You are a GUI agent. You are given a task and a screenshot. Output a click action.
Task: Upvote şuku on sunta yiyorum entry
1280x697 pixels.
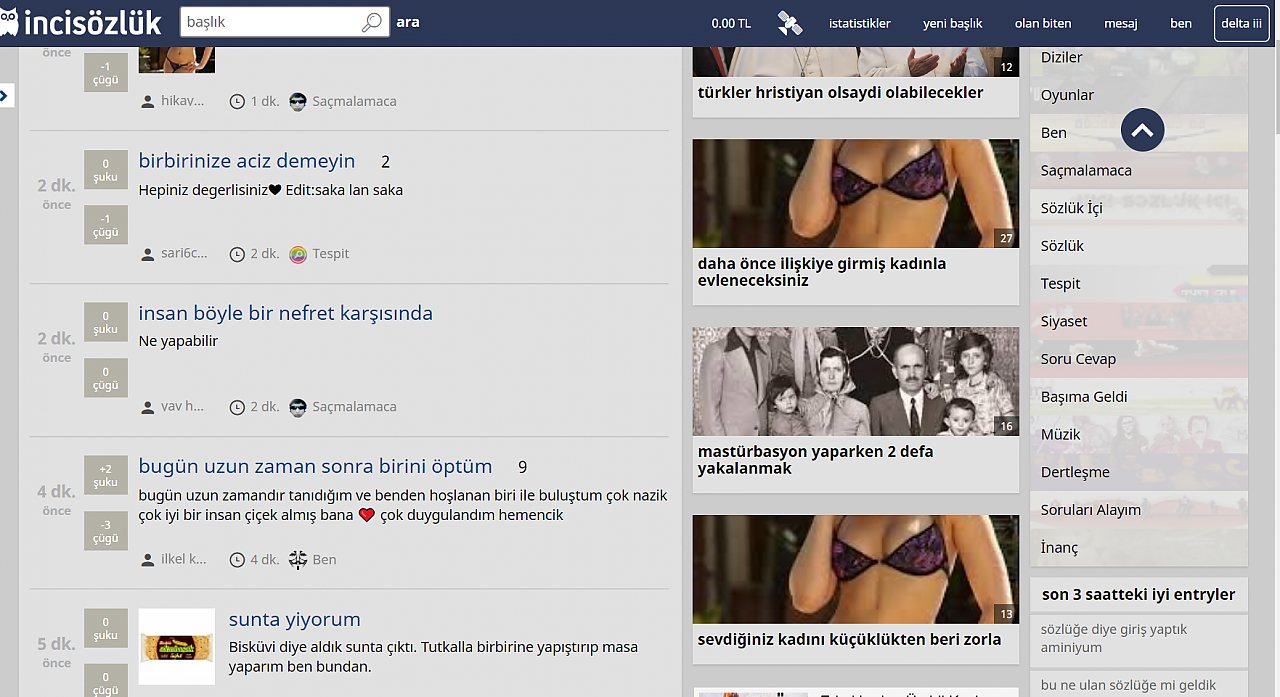[x=106, y=628]
